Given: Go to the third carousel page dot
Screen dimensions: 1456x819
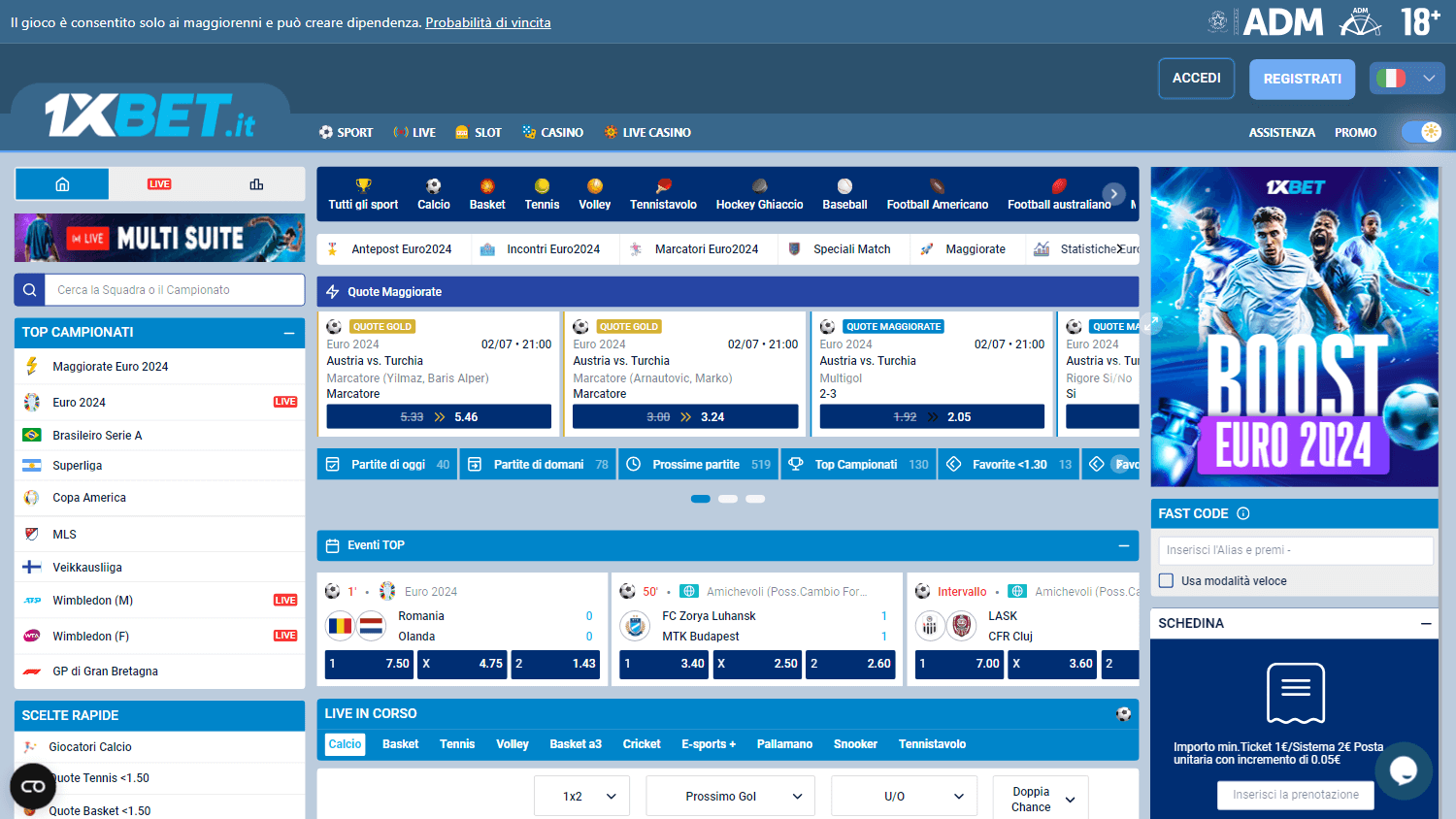Looking at the screenshot, I should 755,499.
